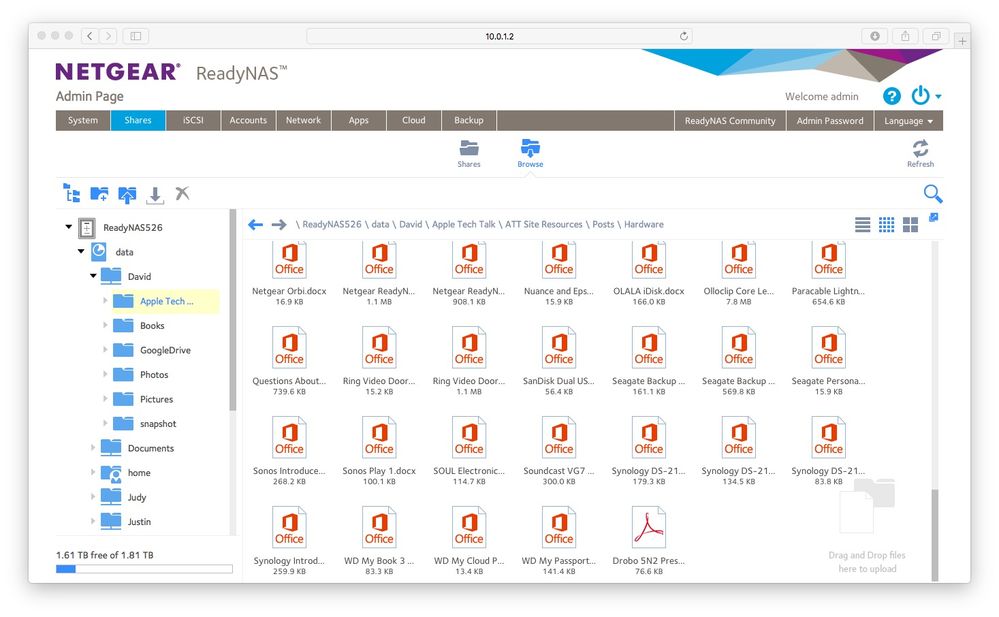This screenshot has height=617, width=999.
Task: Open the Language dropdown
Action: pyautogui.click(x=909, y=120)
